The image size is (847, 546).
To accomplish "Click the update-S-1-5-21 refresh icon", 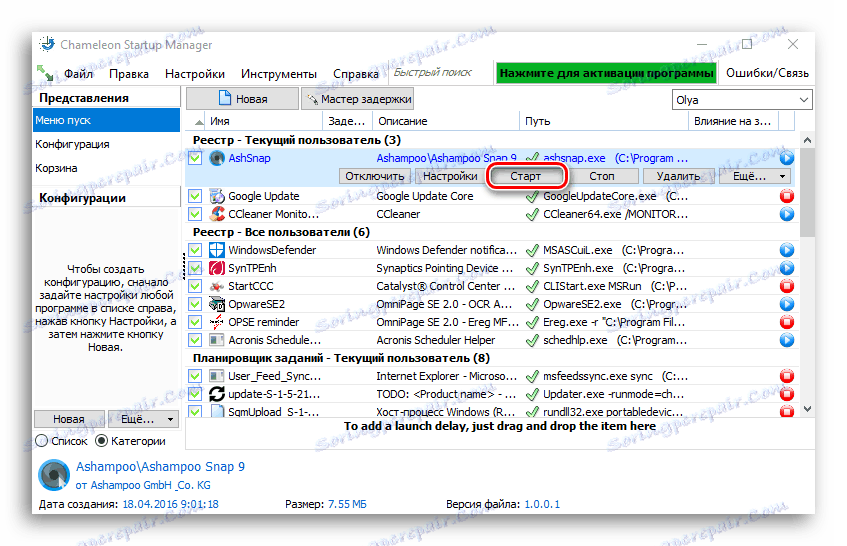I will [217, 394].
